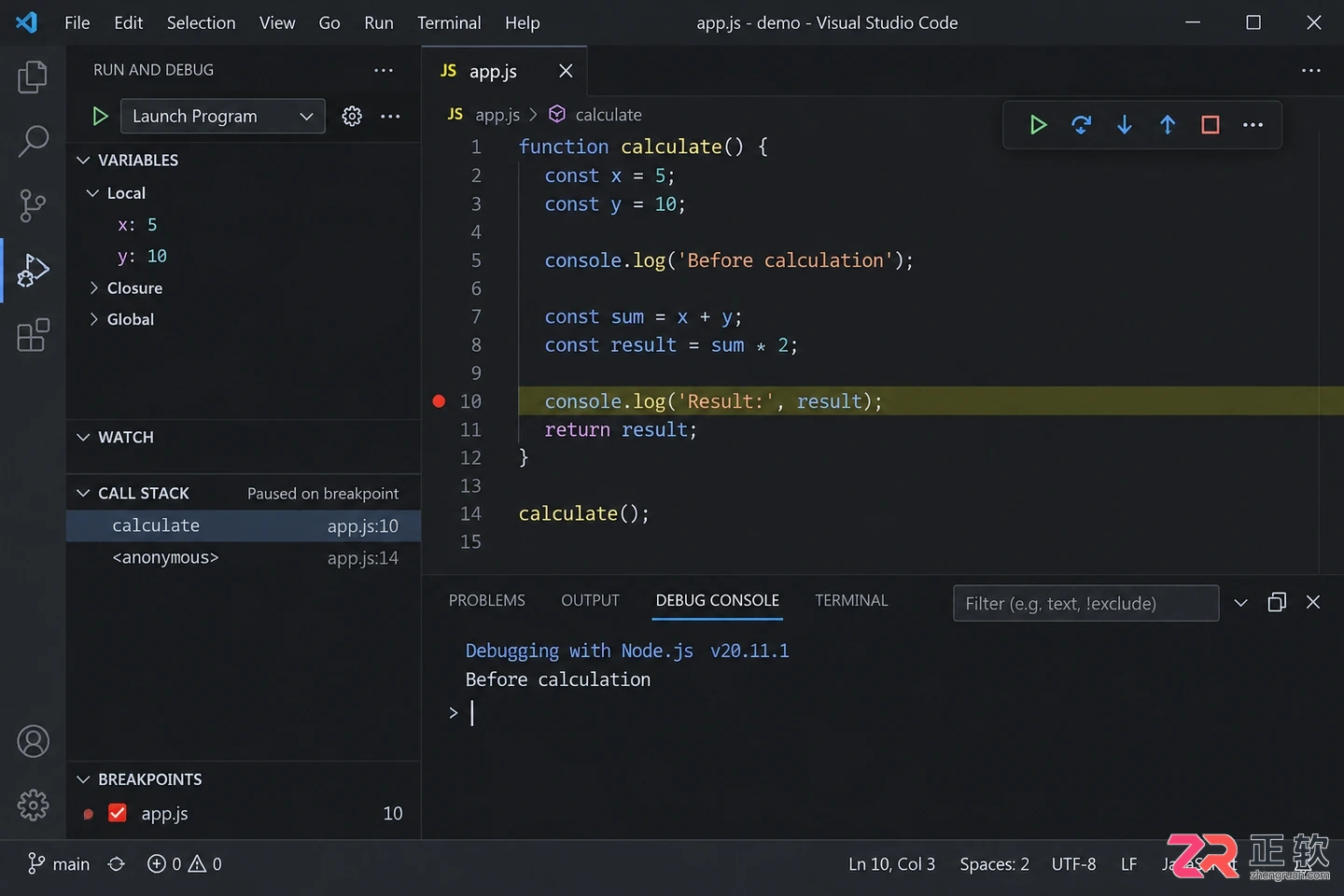Click the debug console filter field
1344x896 pixels.
(1085, 603)
